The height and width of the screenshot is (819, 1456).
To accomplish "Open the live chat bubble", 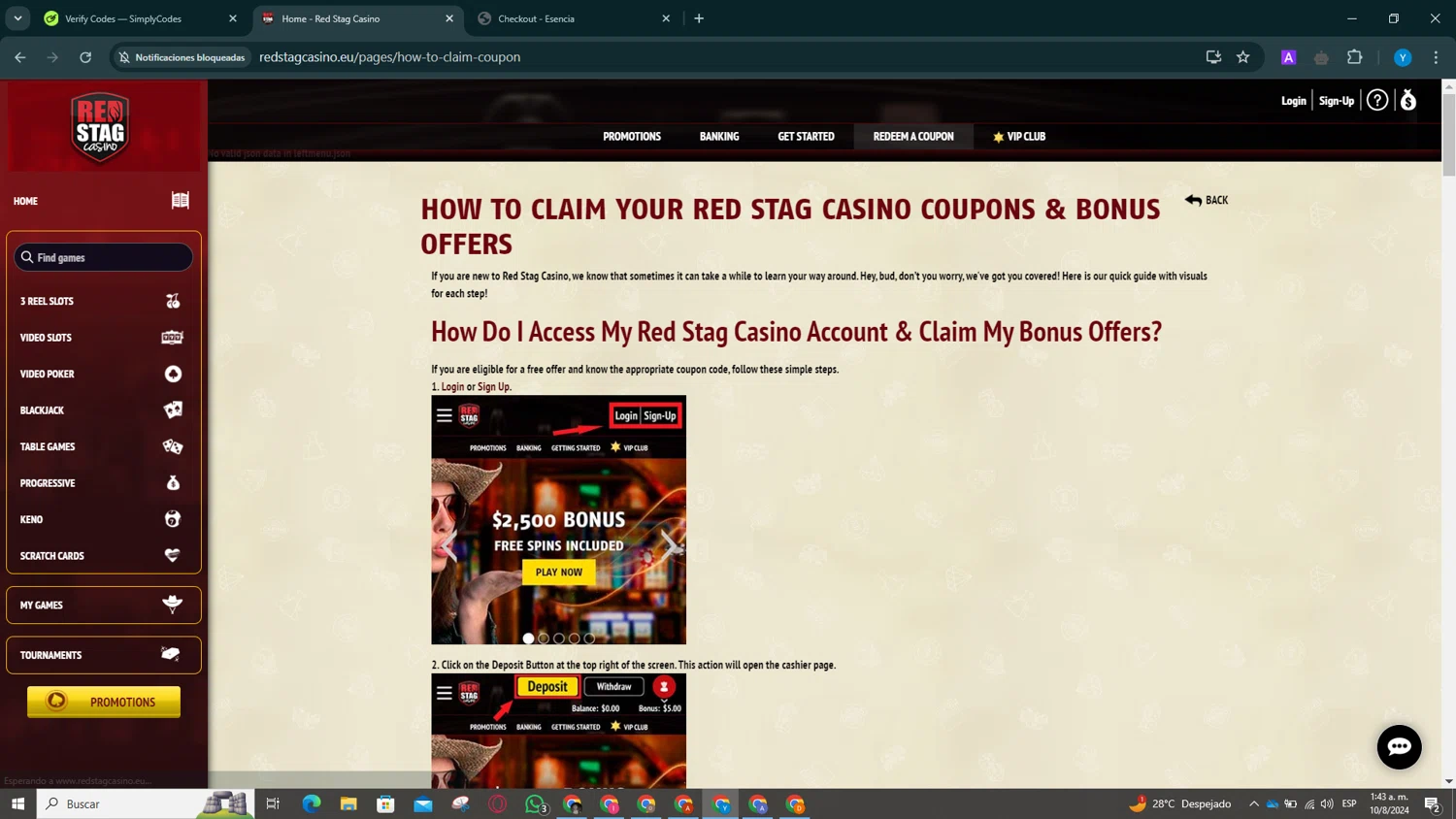I will point(1399,746).
